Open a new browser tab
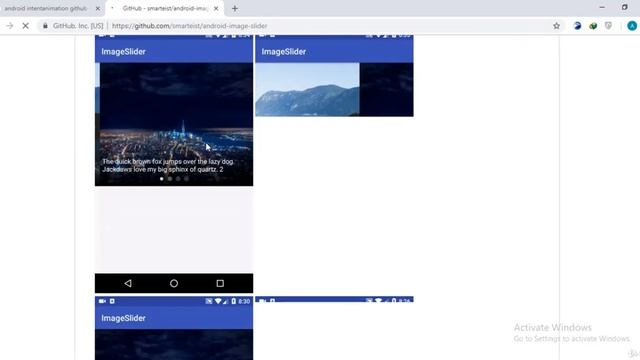This screenshot has height=360, width=640. point(235,8)
